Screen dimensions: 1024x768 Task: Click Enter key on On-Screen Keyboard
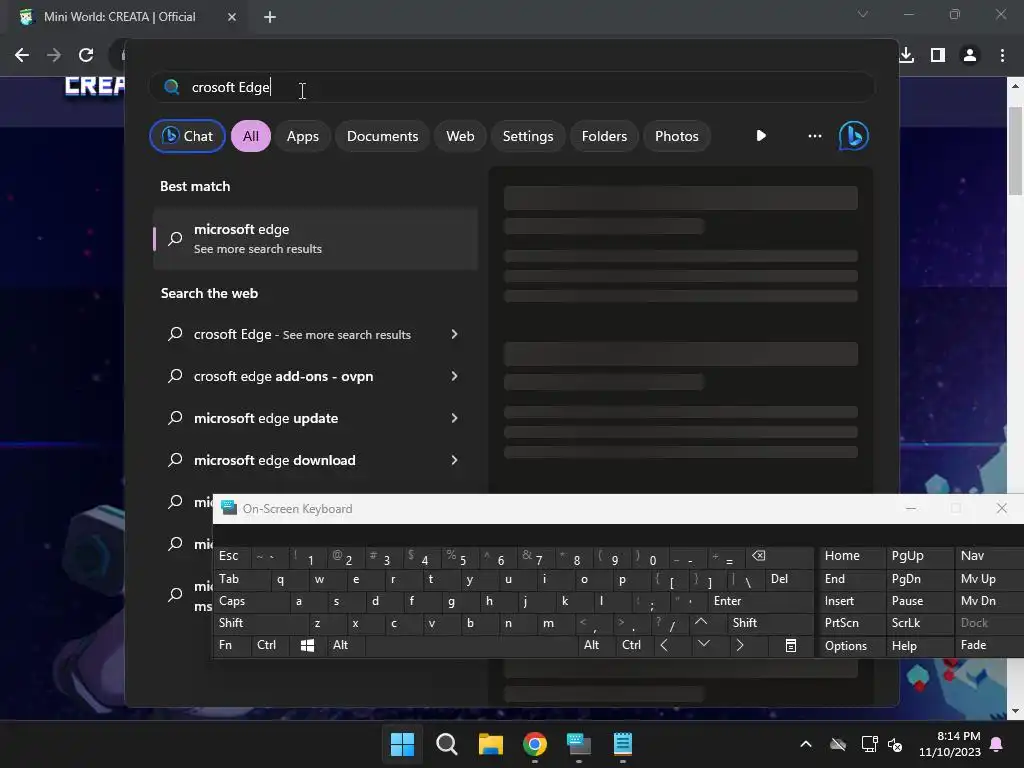coord(759,601)
